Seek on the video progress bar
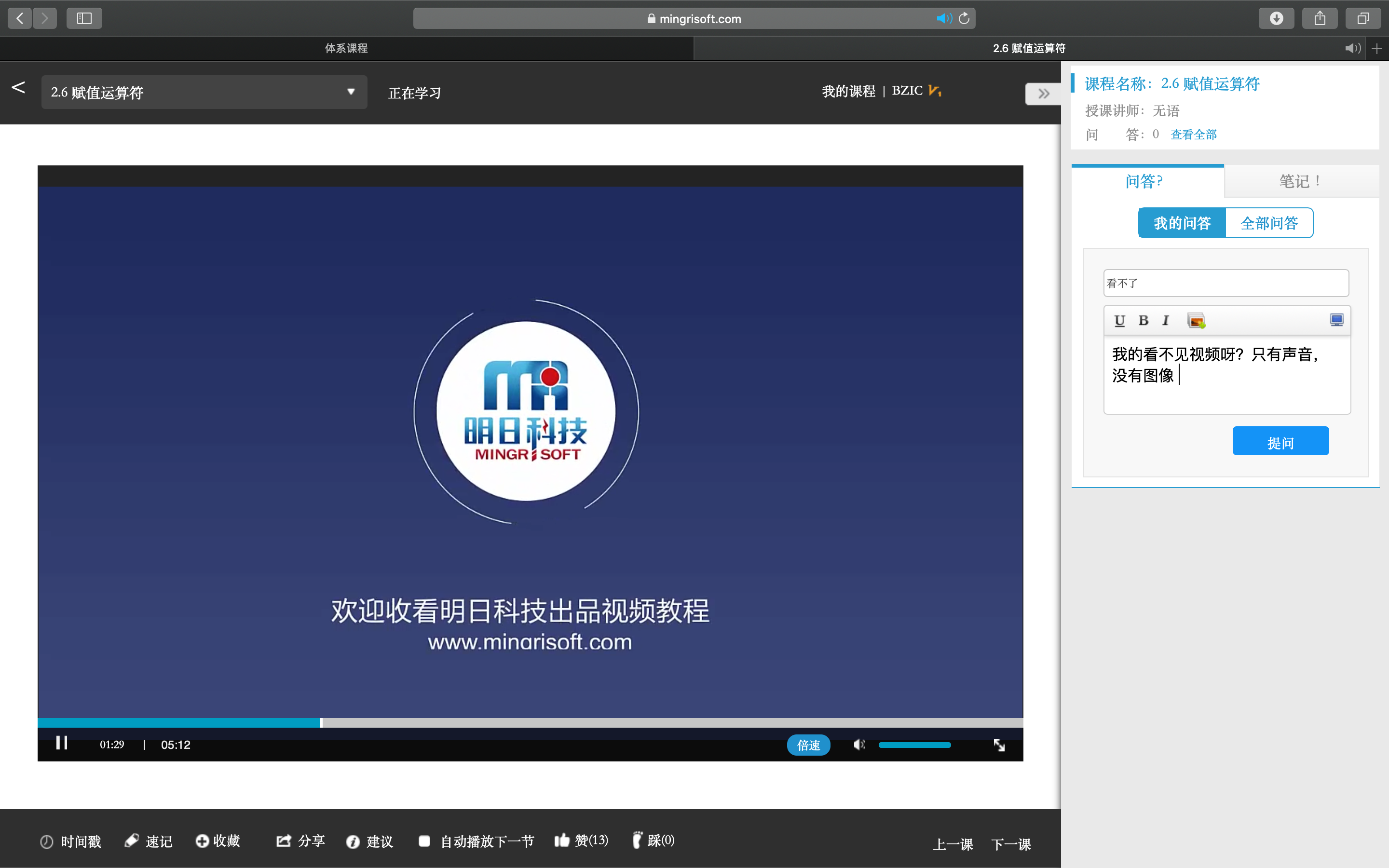Screen dimensions: 1389x868 531,723
